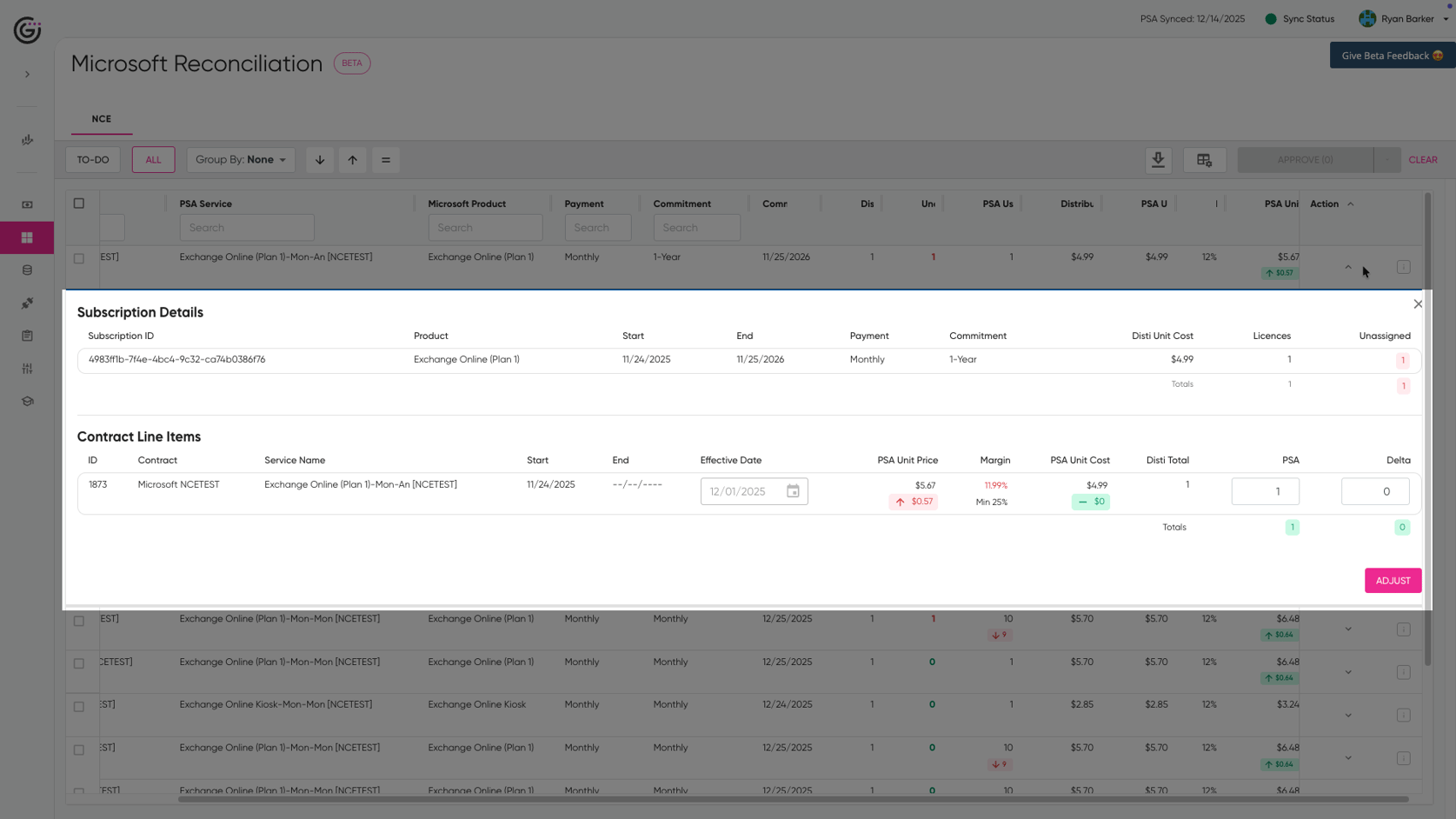
Task: Open the Group By: None dropdown
Action: [241, 160]
